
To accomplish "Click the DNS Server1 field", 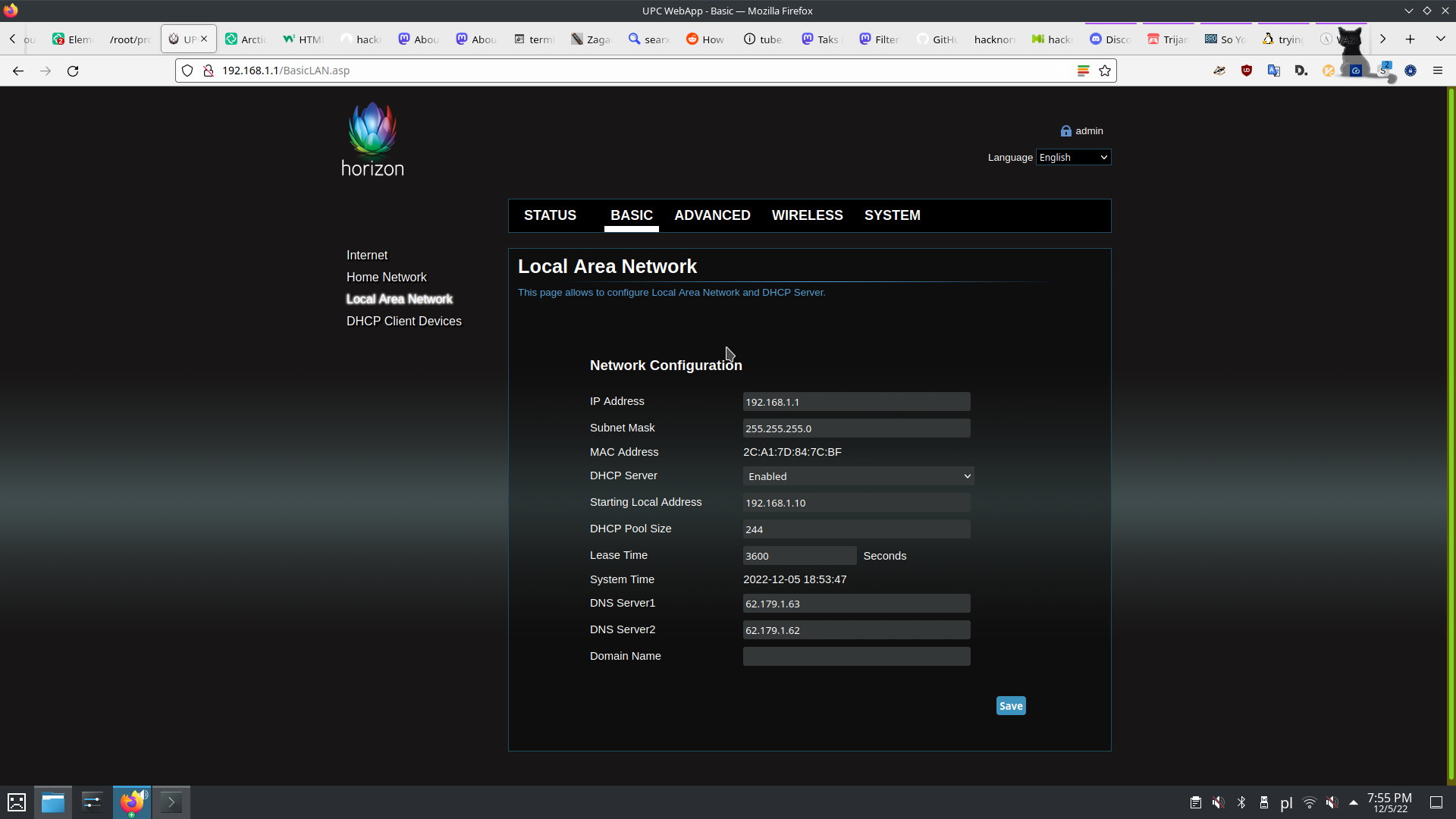I will (x=857, y=604).
